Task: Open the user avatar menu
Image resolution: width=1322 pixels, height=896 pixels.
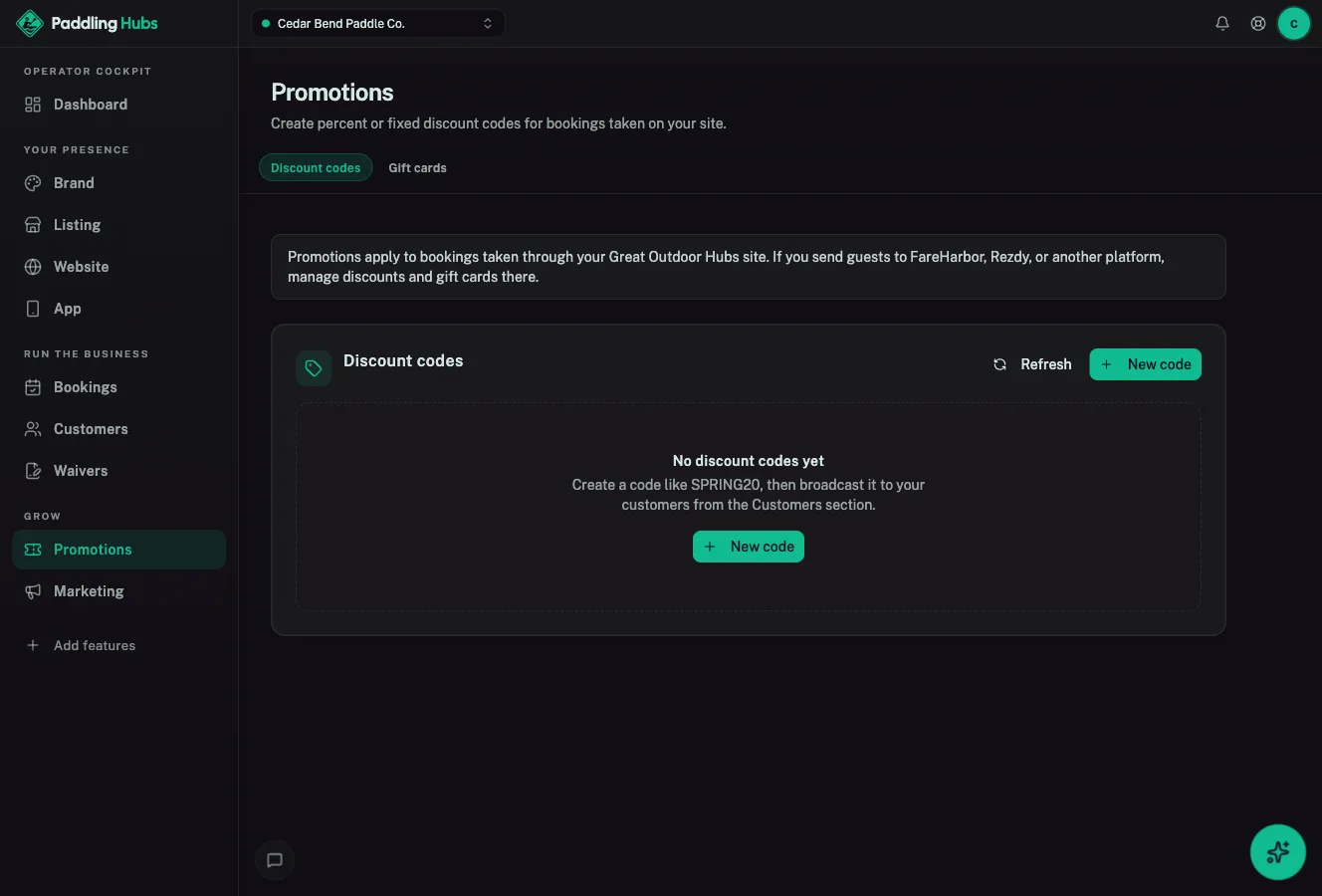Action: coord(1294,23)
